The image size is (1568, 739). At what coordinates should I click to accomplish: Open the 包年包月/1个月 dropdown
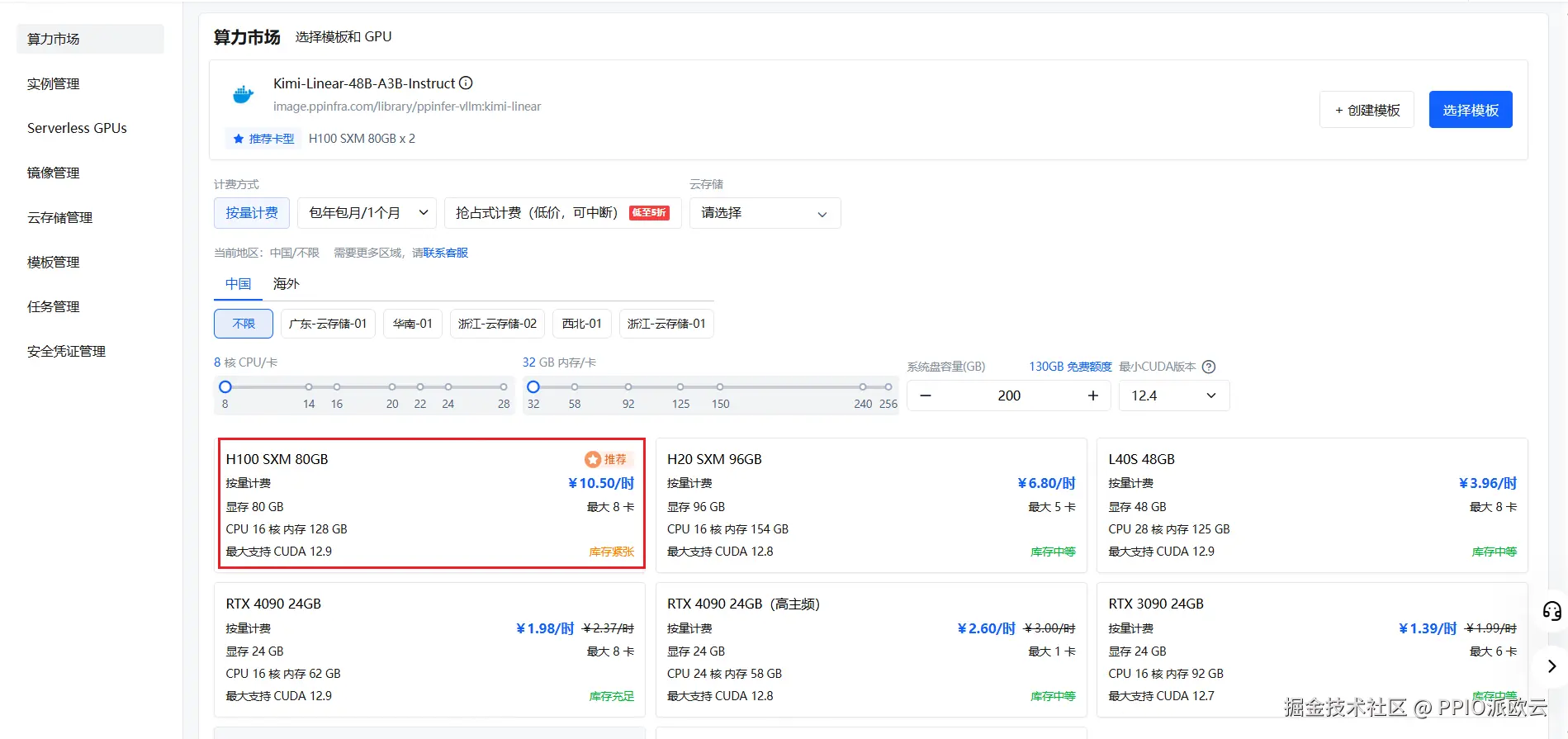coord(367,213)
